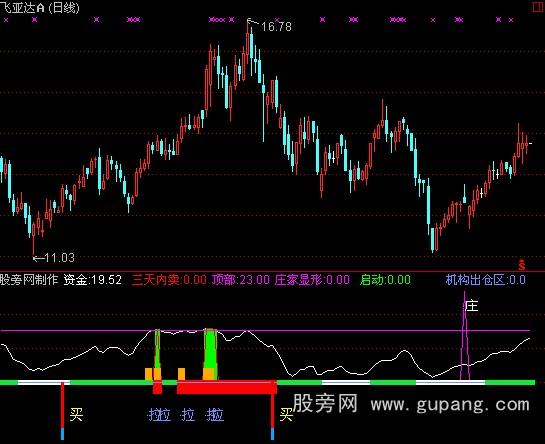Select the 启动:0.00 indicator label
This screenshot has height=444, width=545.
[385, 280]
